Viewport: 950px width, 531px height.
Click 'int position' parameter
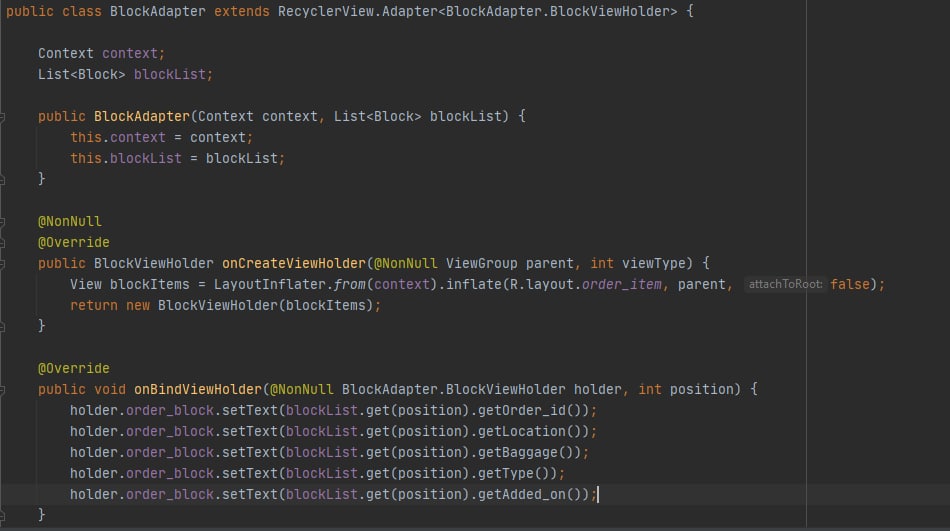686,390
